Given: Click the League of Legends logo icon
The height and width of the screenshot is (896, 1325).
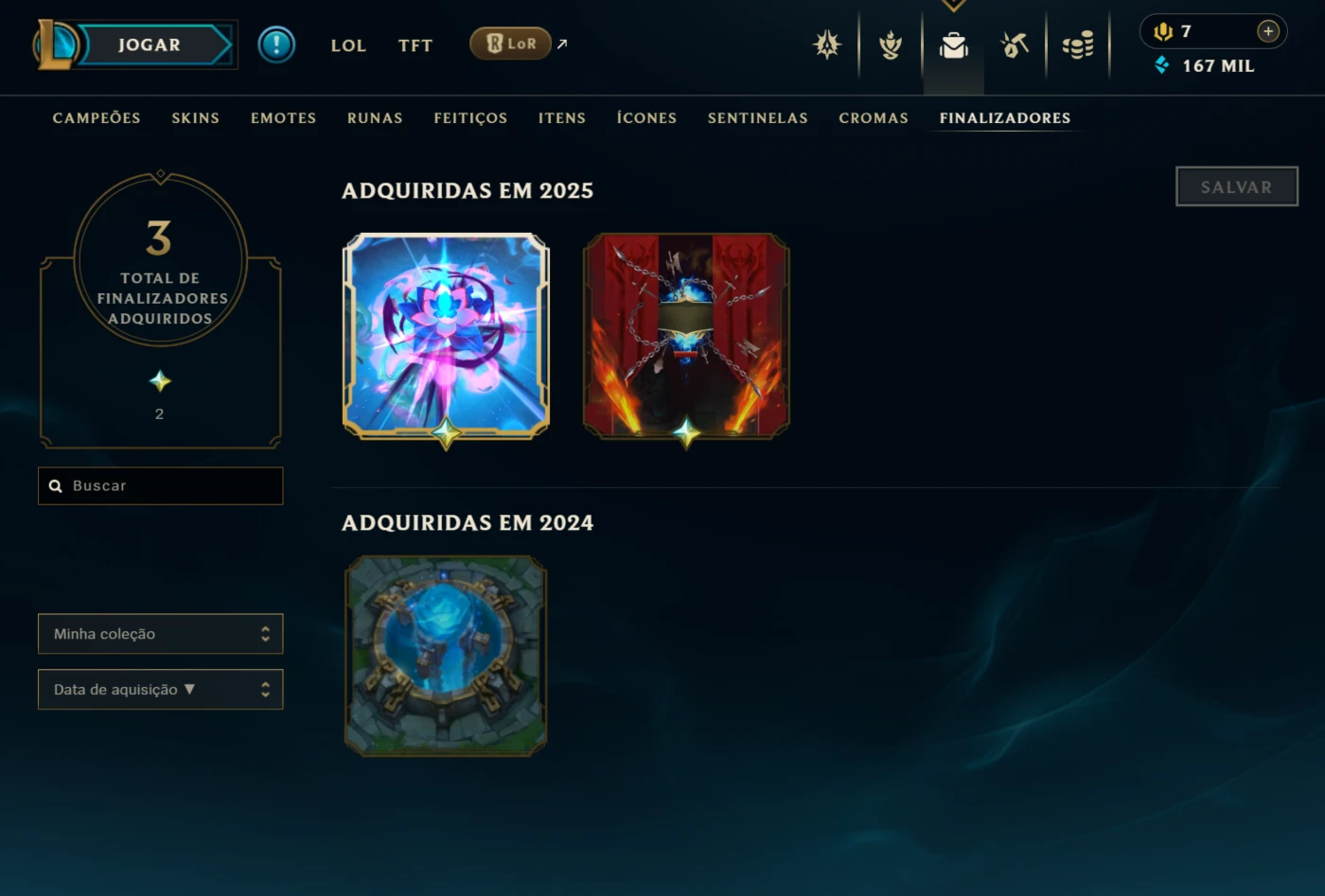Looking at the screenshot, I should point(55,44).
